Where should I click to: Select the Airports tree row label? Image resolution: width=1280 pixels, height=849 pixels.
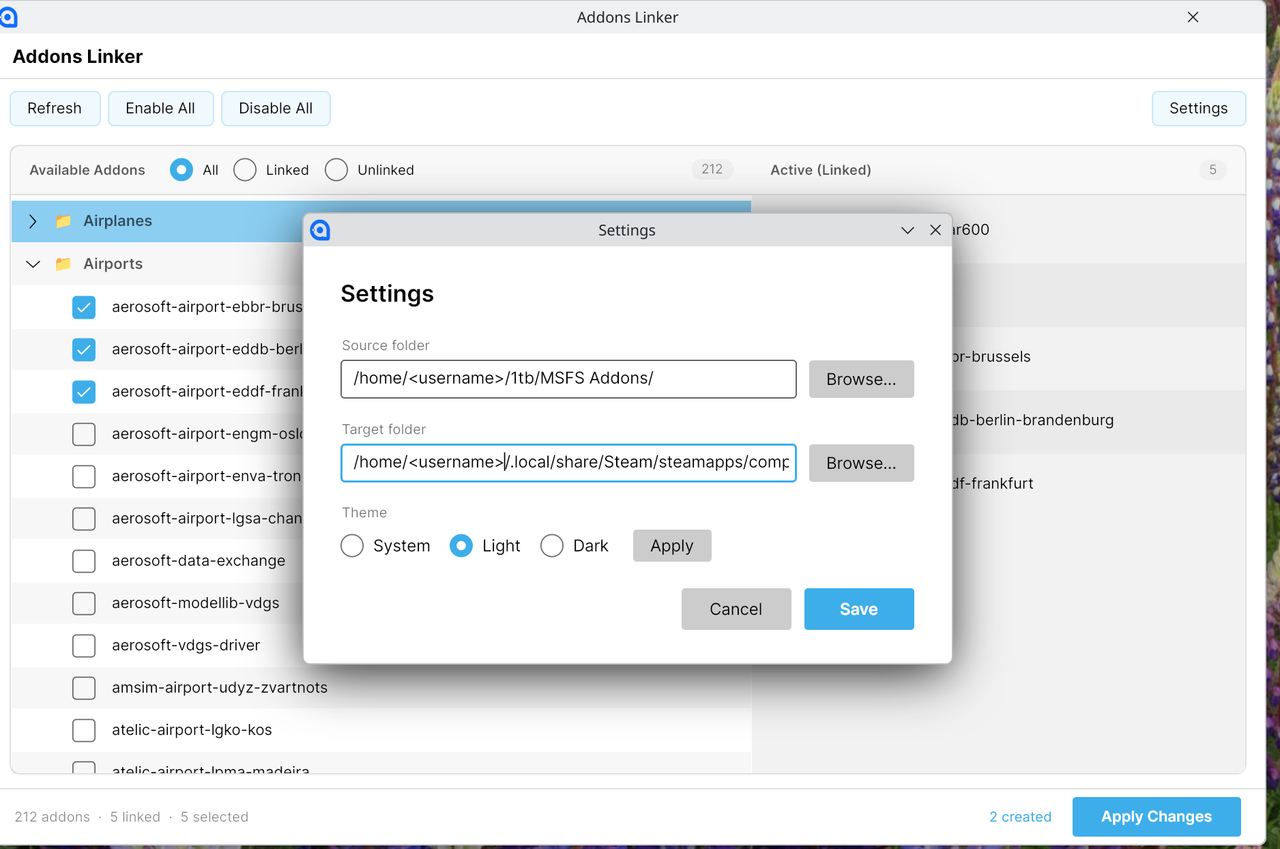(113, 264)
